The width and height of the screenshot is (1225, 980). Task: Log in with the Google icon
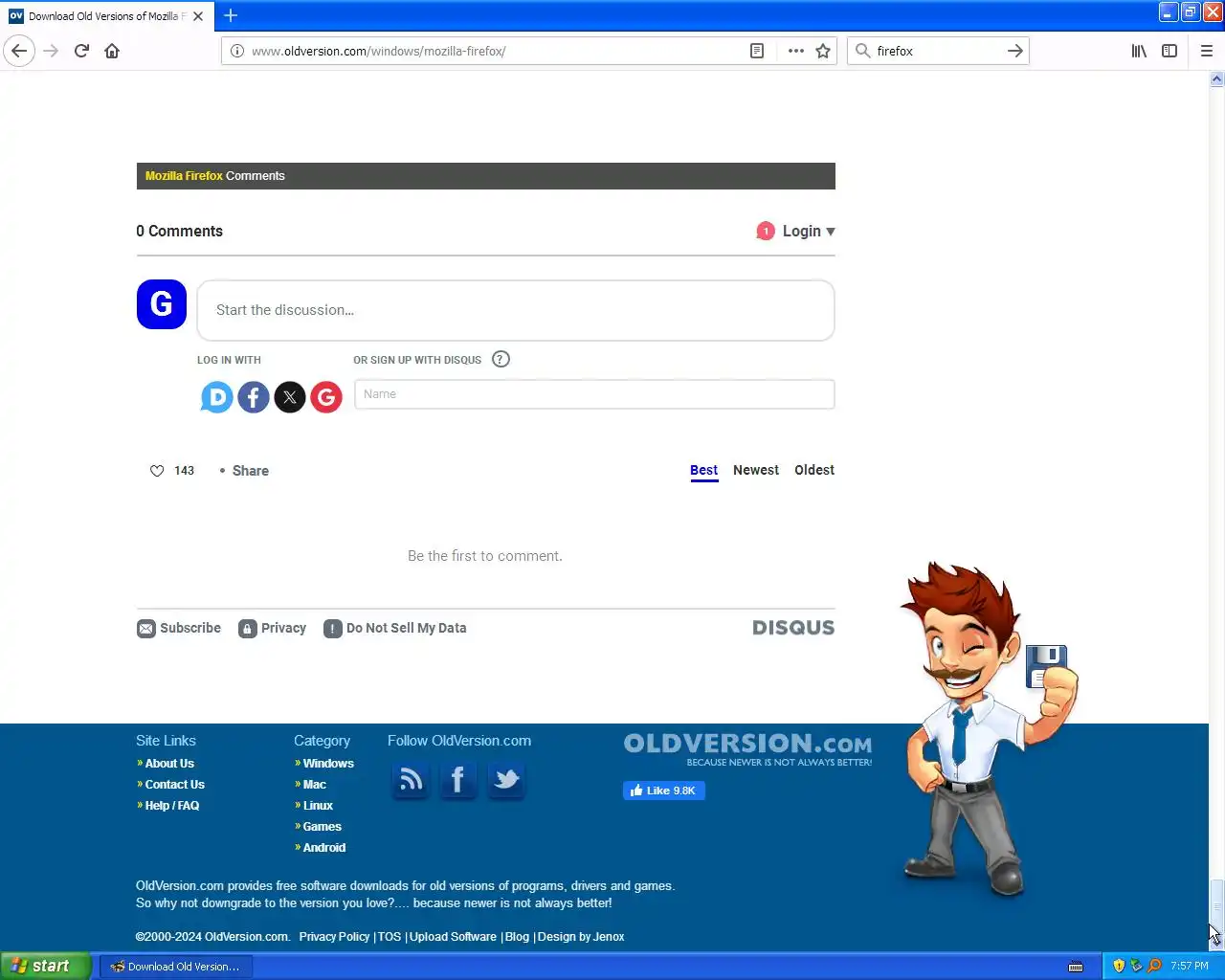pos(326,397)
